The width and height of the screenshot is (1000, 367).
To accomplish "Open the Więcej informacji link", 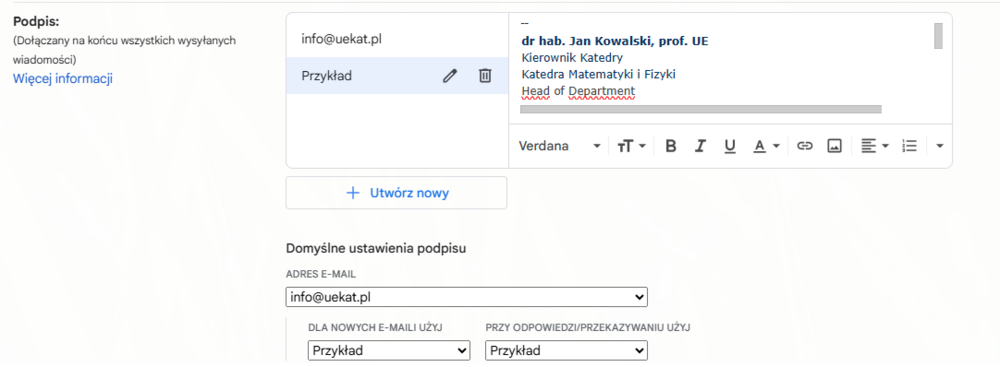I will click(x=63, y=79).
